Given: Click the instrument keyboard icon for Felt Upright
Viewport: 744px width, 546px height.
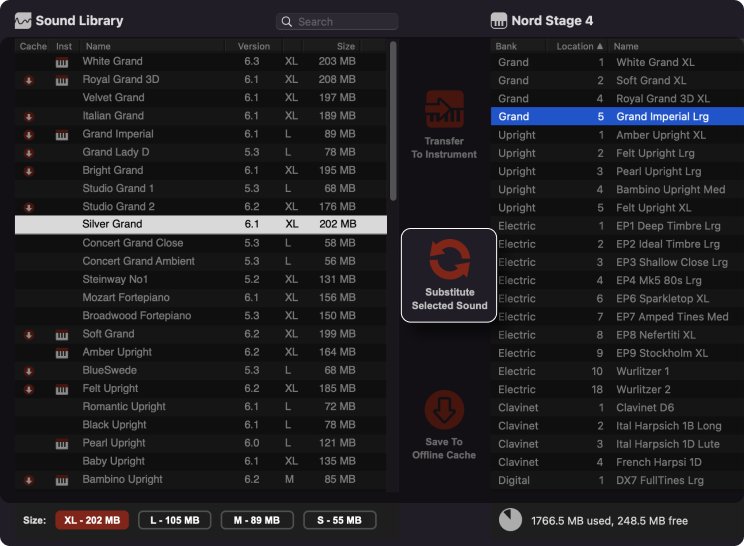Looking at the screenshot, I should pyautogui.click(x=62, y=390).
